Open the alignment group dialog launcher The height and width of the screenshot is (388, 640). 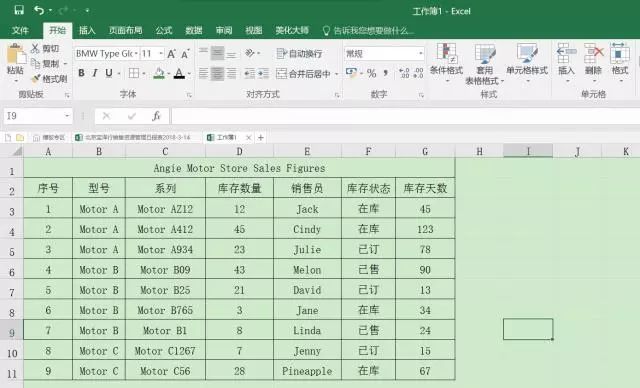pyautogui.click(x=337, y=95)
